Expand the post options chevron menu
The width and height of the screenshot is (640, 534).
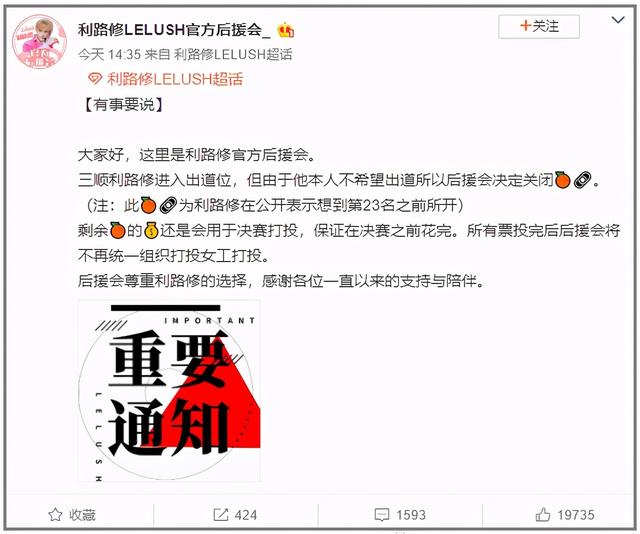(618, 19)
